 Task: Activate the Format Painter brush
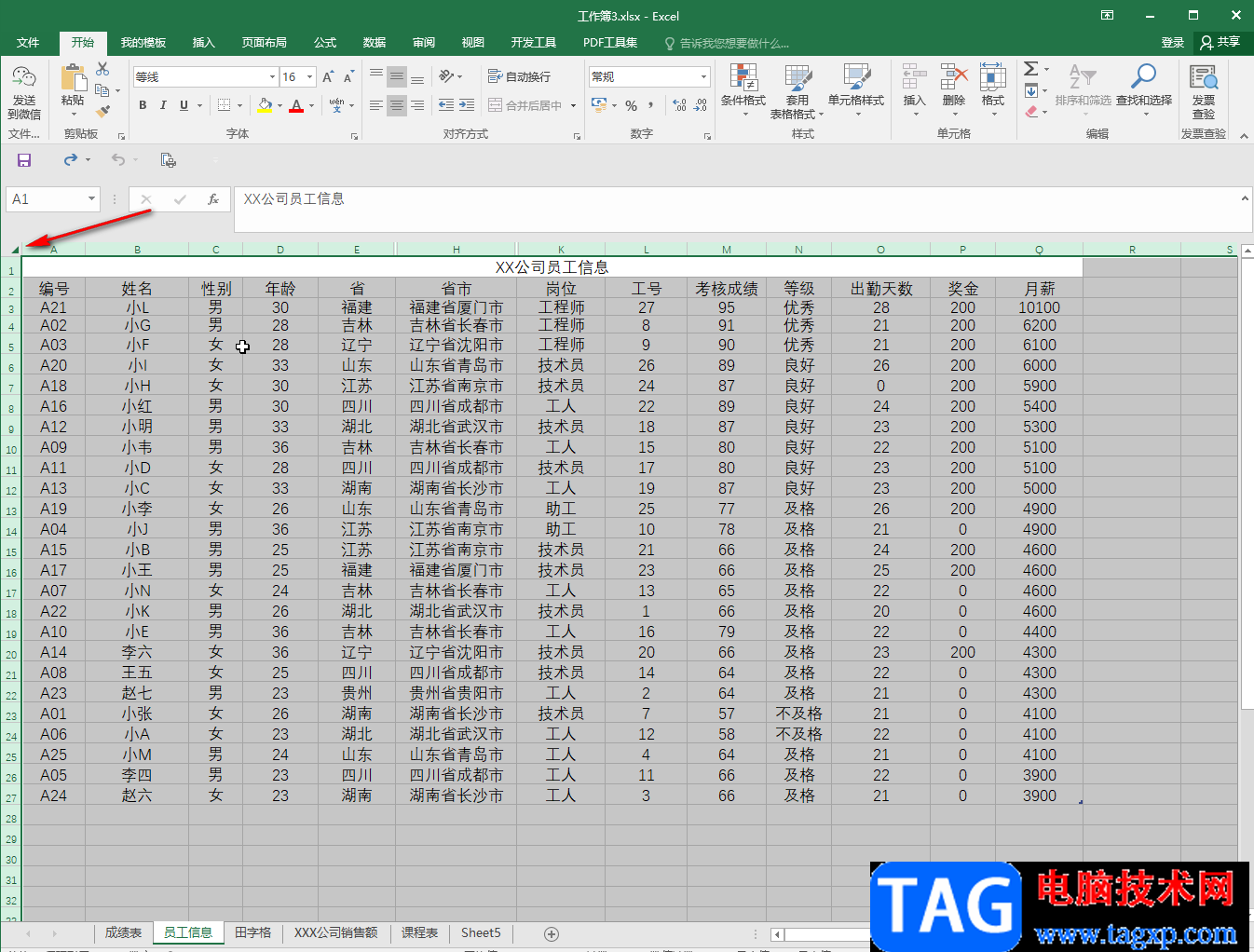pos(102,111)
